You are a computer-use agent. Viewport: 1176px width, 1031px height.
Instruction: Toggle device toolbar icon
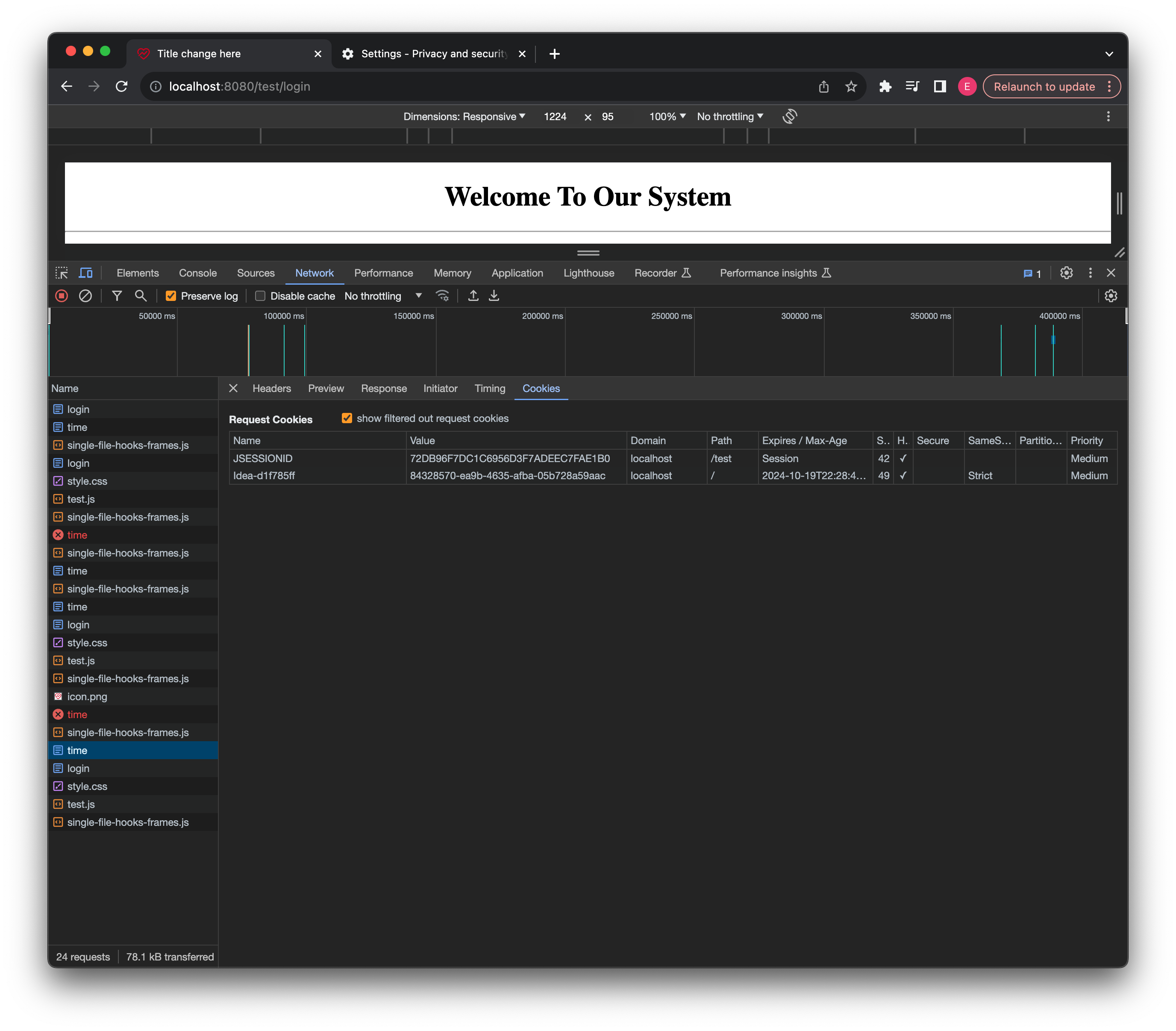coord(86,273)
